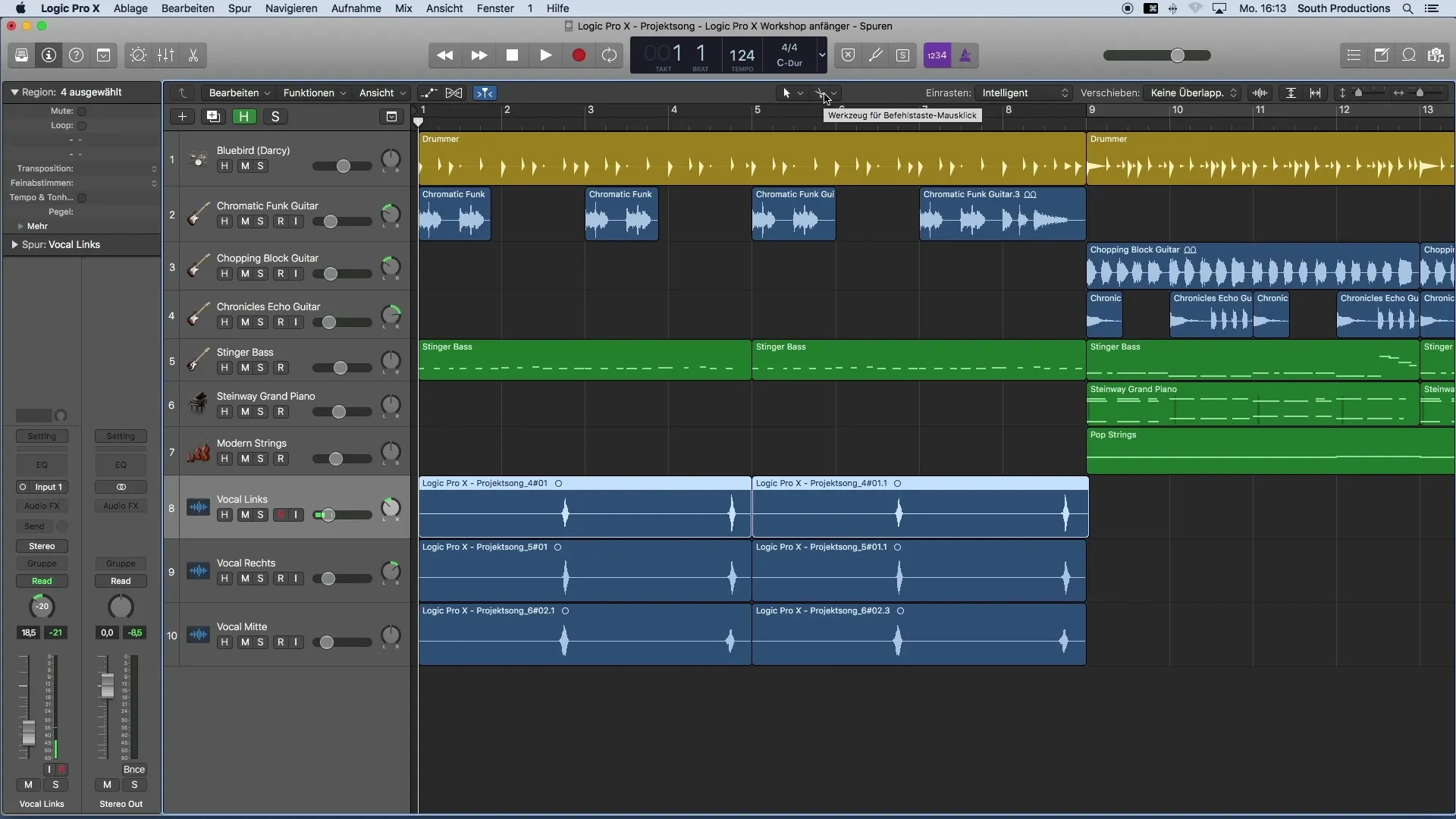Select the Smart Controls icon at bottom left
1456x819 pixels.
[x=137, y=55]
